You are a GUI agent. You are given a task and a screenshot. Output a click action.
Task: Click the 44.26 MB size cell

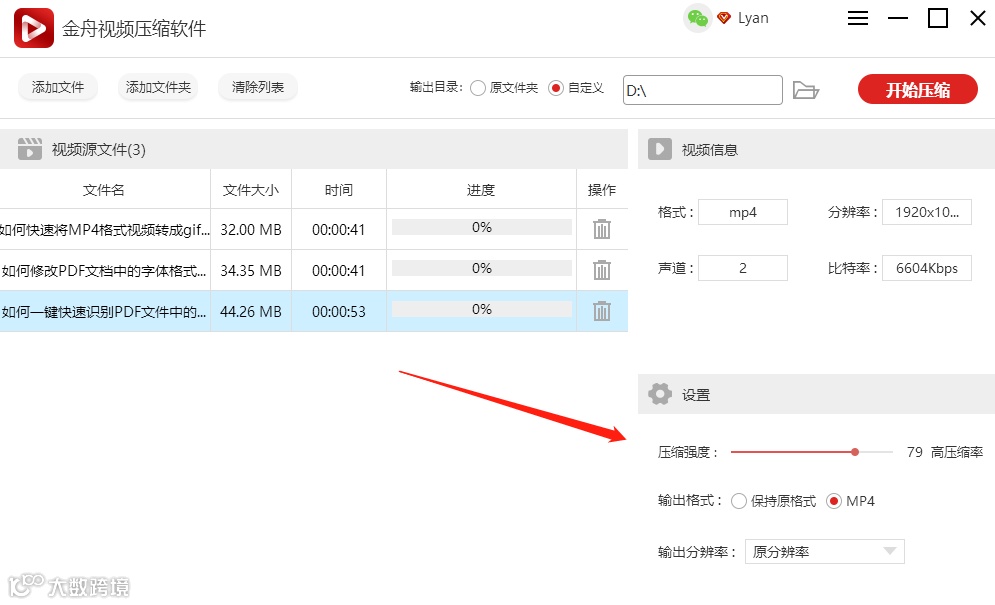[251, 311]
